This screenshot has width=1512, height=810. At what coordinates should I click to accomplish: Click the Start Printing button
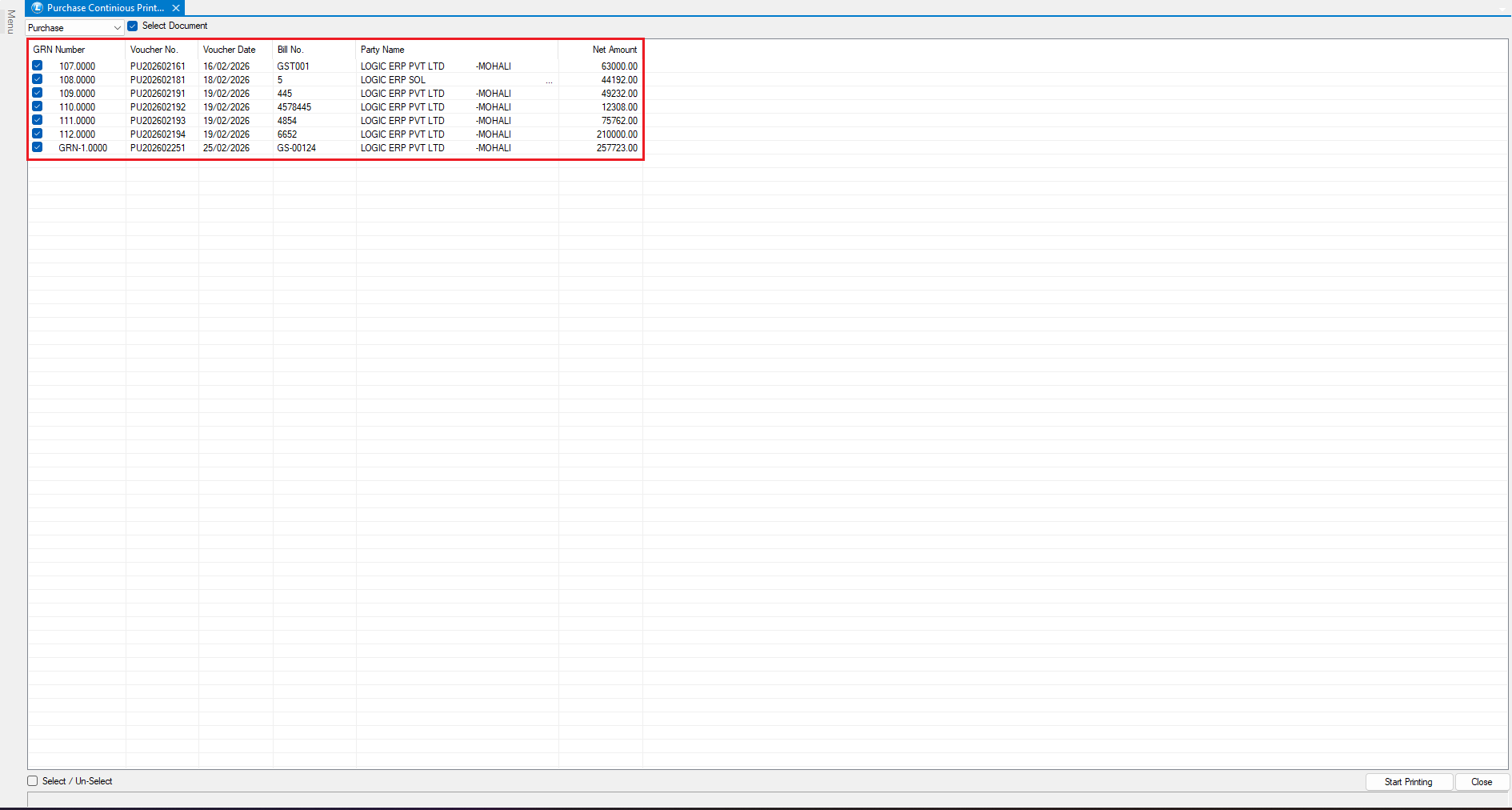point(1408,782)
